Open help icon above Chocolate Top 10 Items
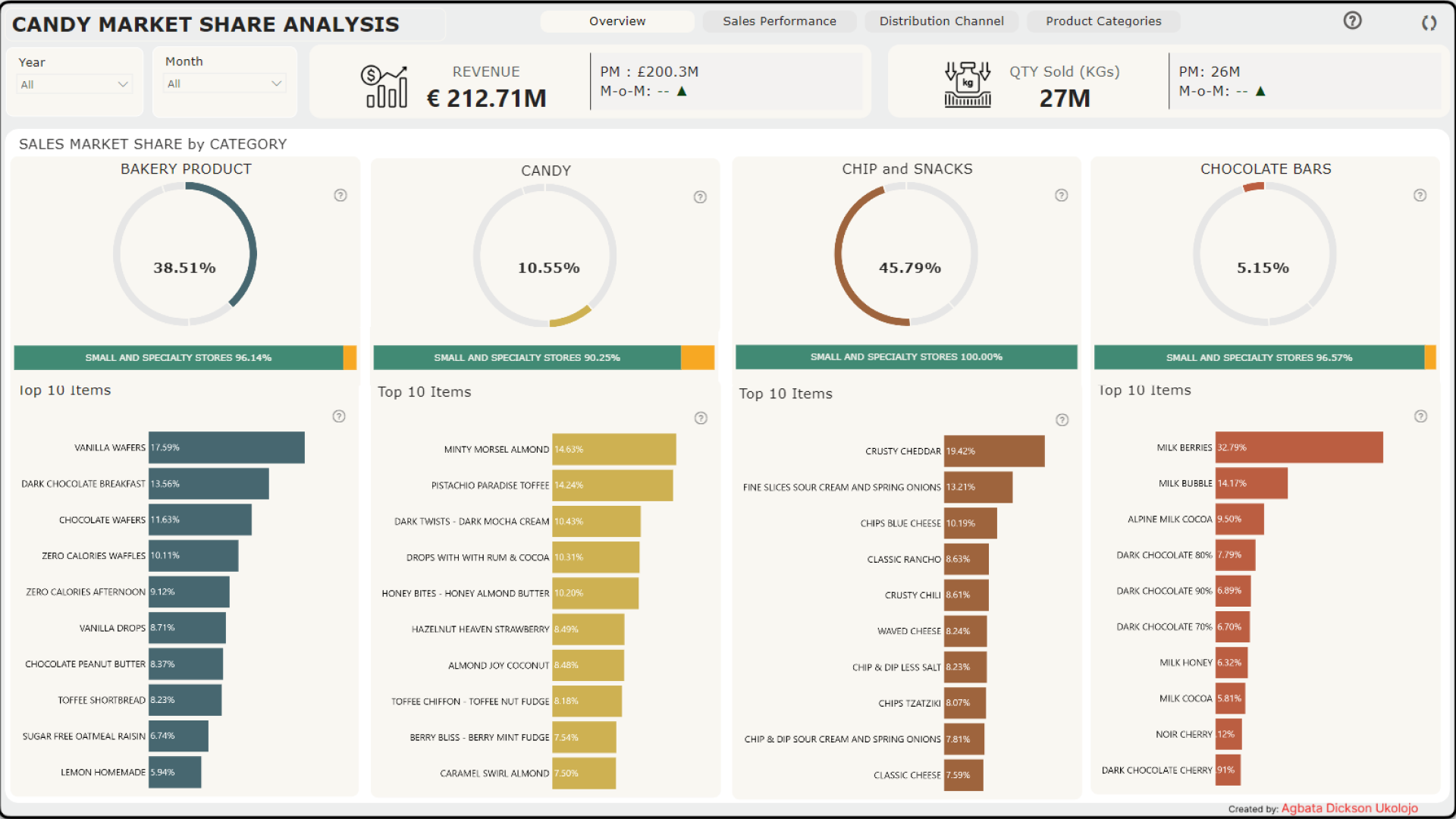Viewport: 1456px width, 819px height. tap(1421, 416)
